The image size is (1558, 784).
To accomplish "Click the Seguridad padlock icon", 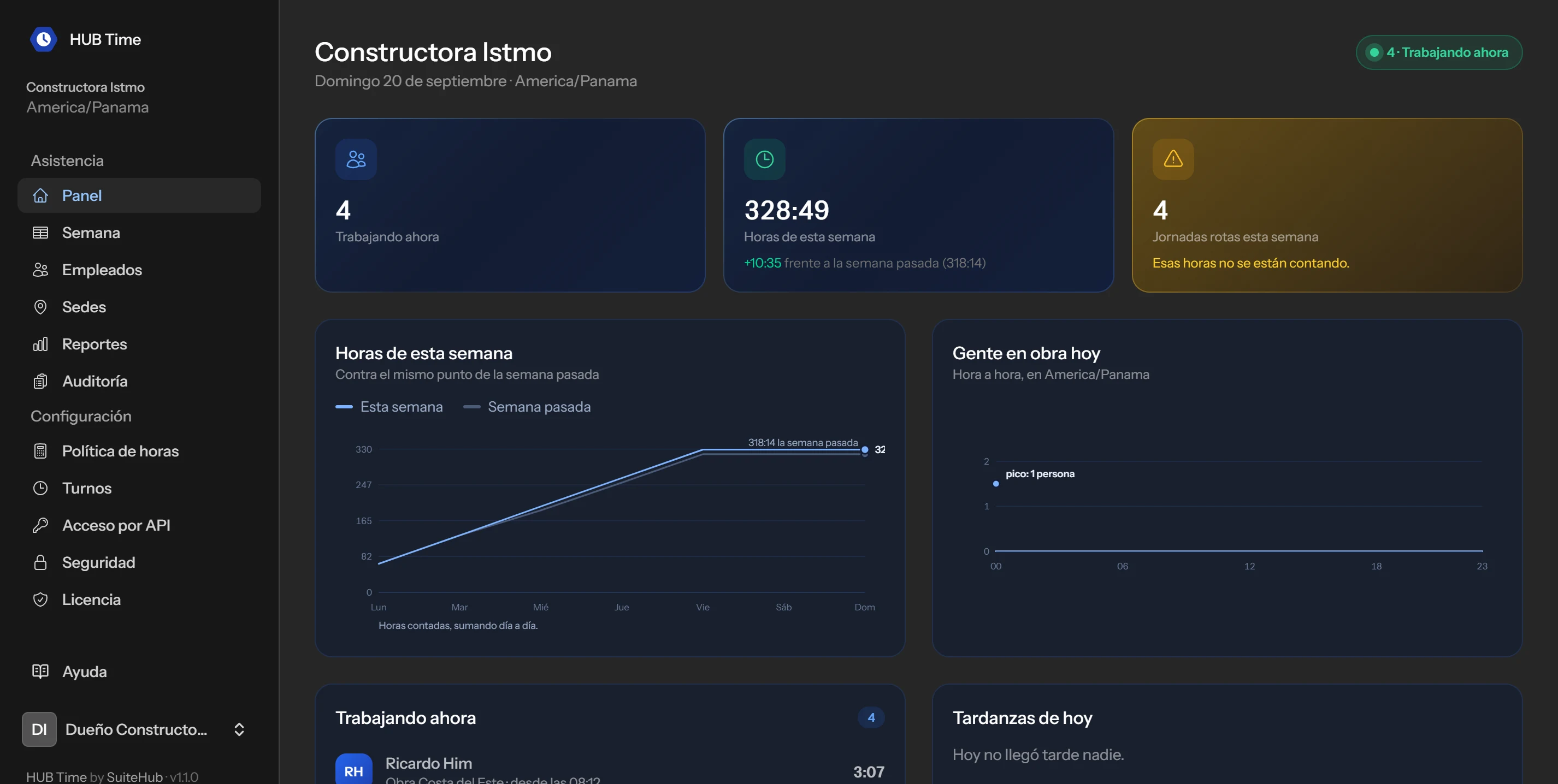I will pyautogui.click(x=40, y=563).
